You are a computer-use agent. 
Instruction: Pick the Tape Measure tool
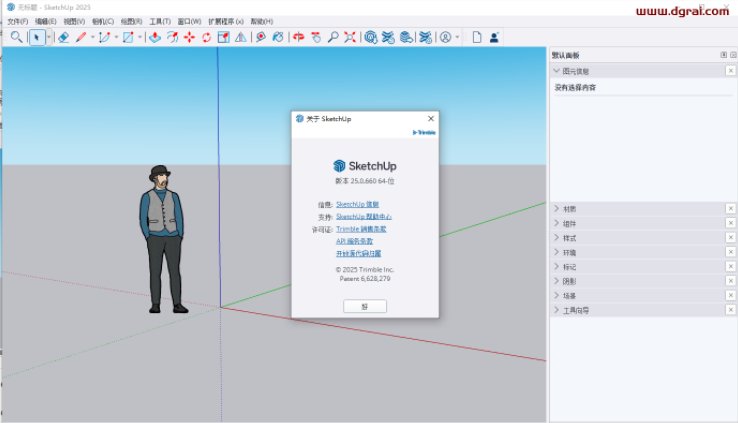tap(261, 37)
